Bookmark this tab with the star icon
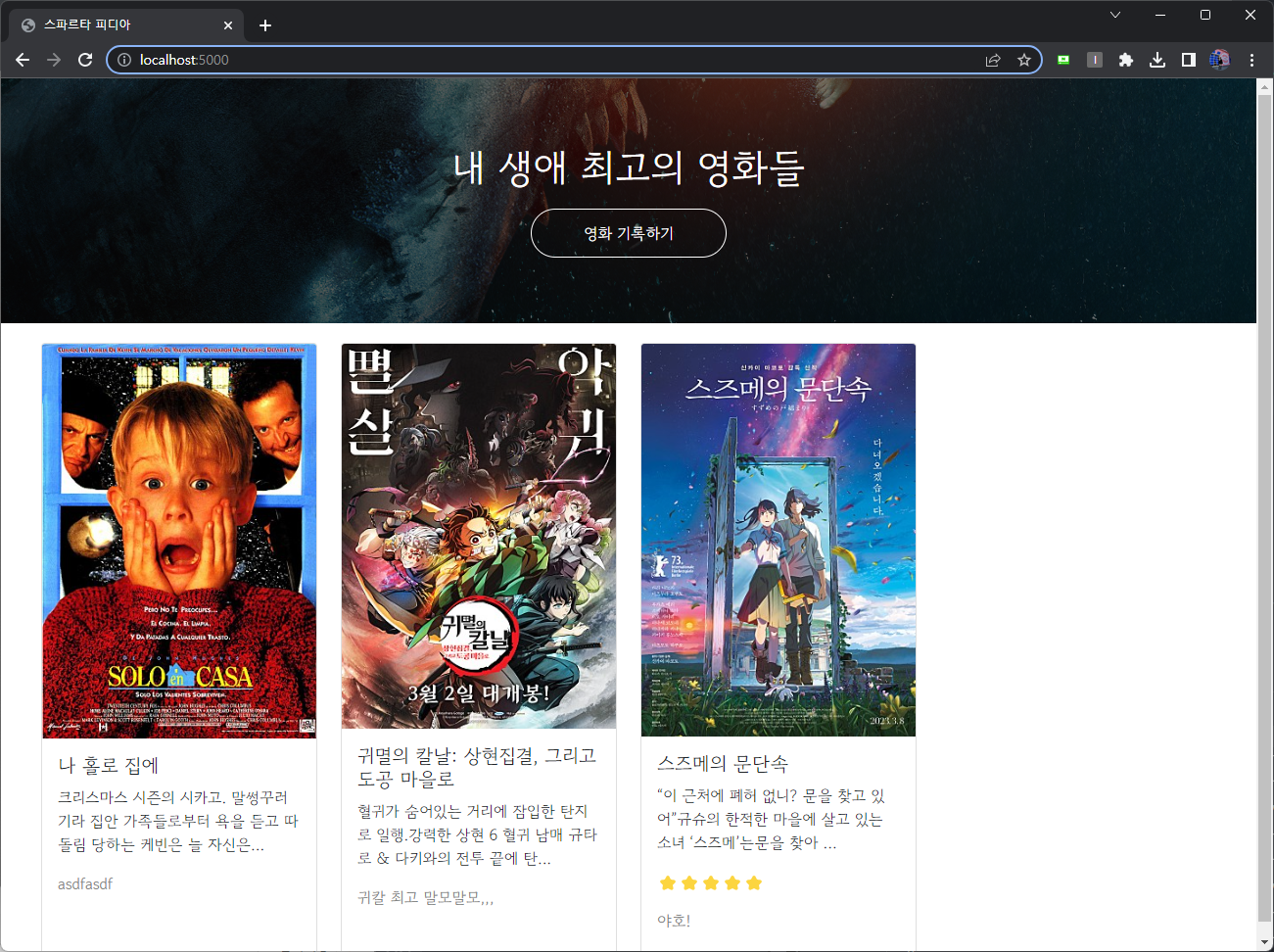Image resolution: width=1274 pixels, height=952 pixels. point(1024,60)
